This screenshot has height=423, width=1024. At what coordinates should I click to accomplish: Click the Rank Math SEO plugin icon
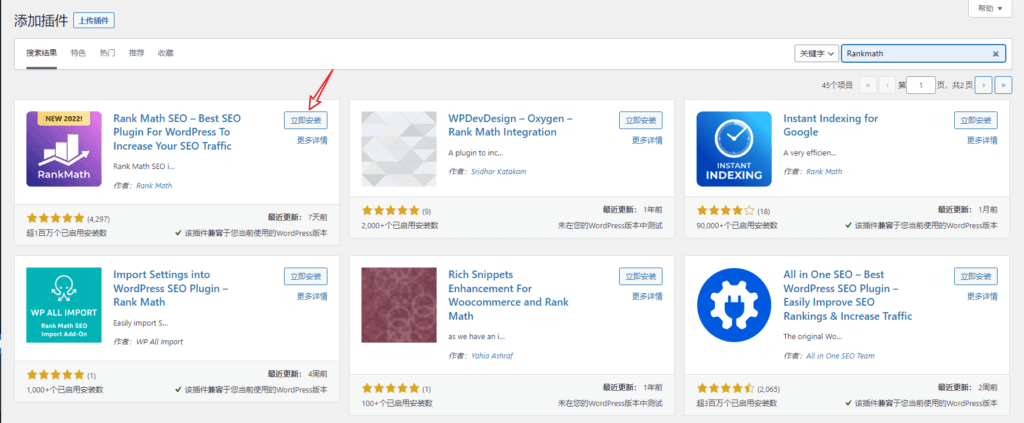tap(64, 149)
